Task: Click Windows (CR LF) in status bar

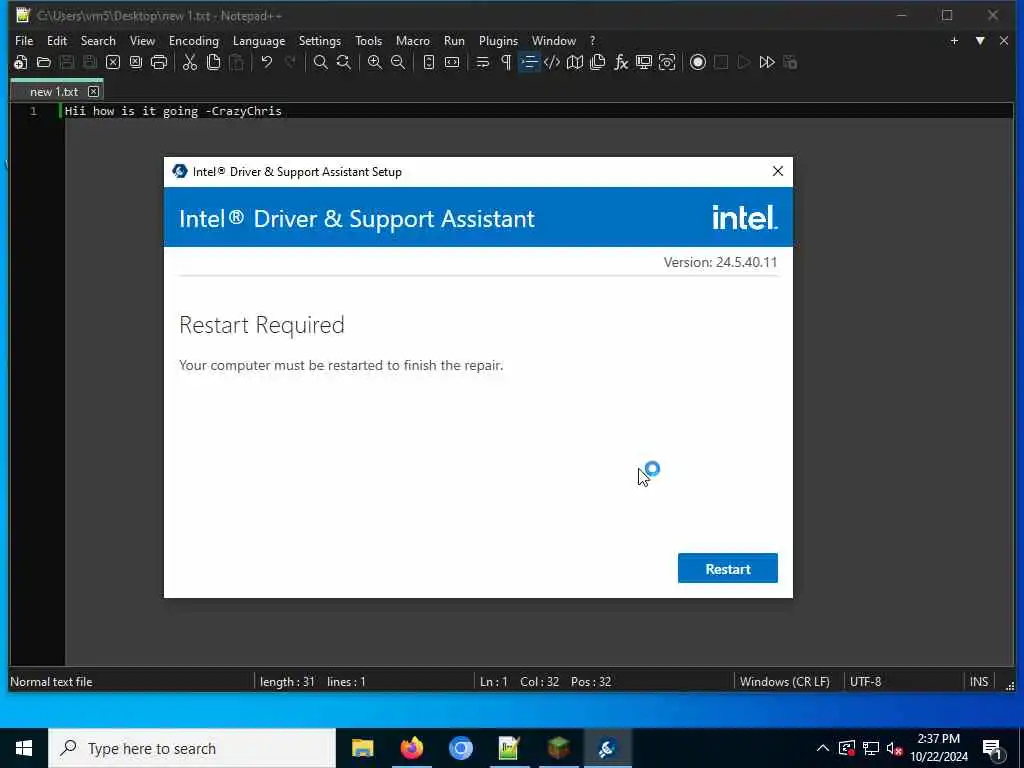Action: pos(784,681)
